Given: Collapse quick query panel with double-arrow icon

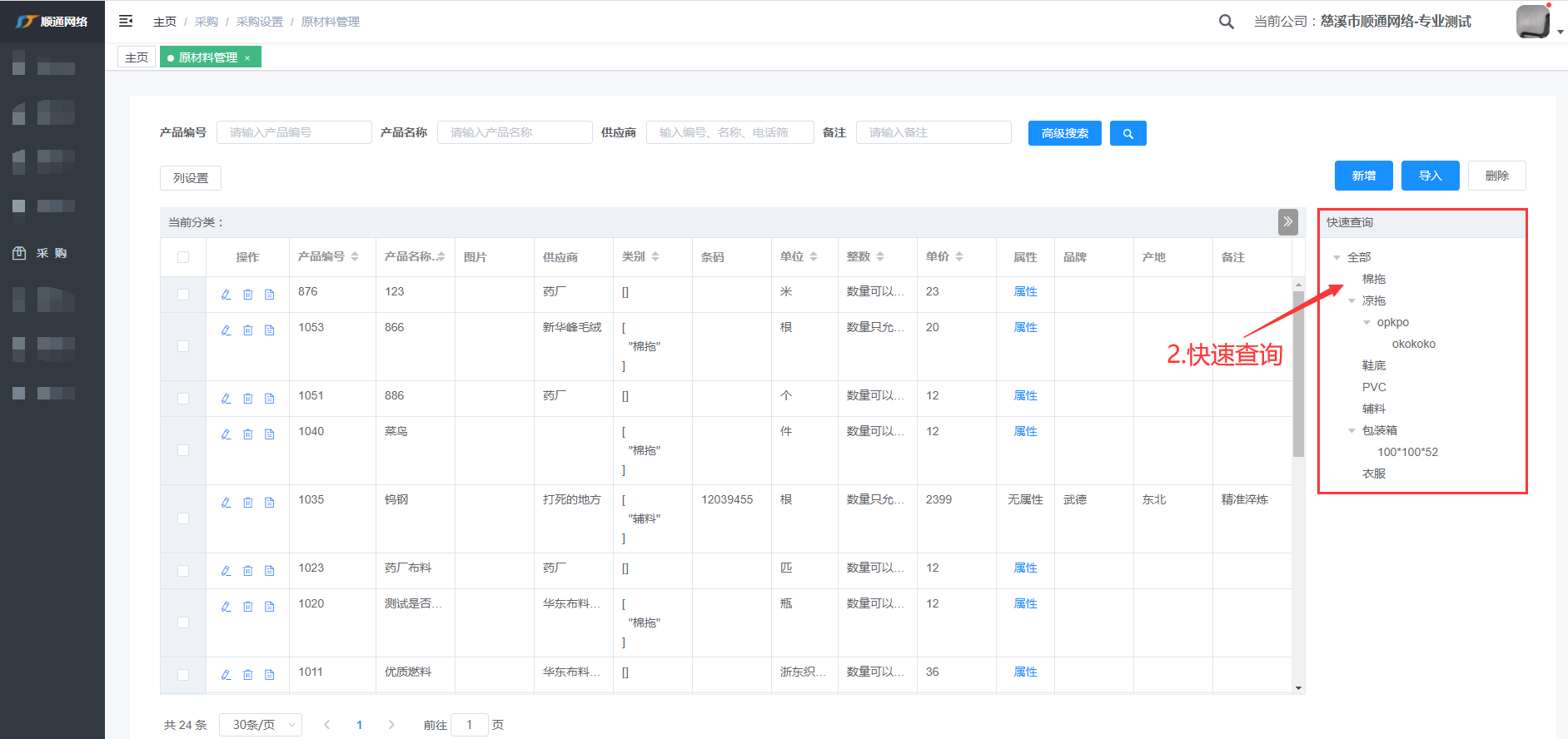Looking at the screenshot, I should tap(1287, 222).
